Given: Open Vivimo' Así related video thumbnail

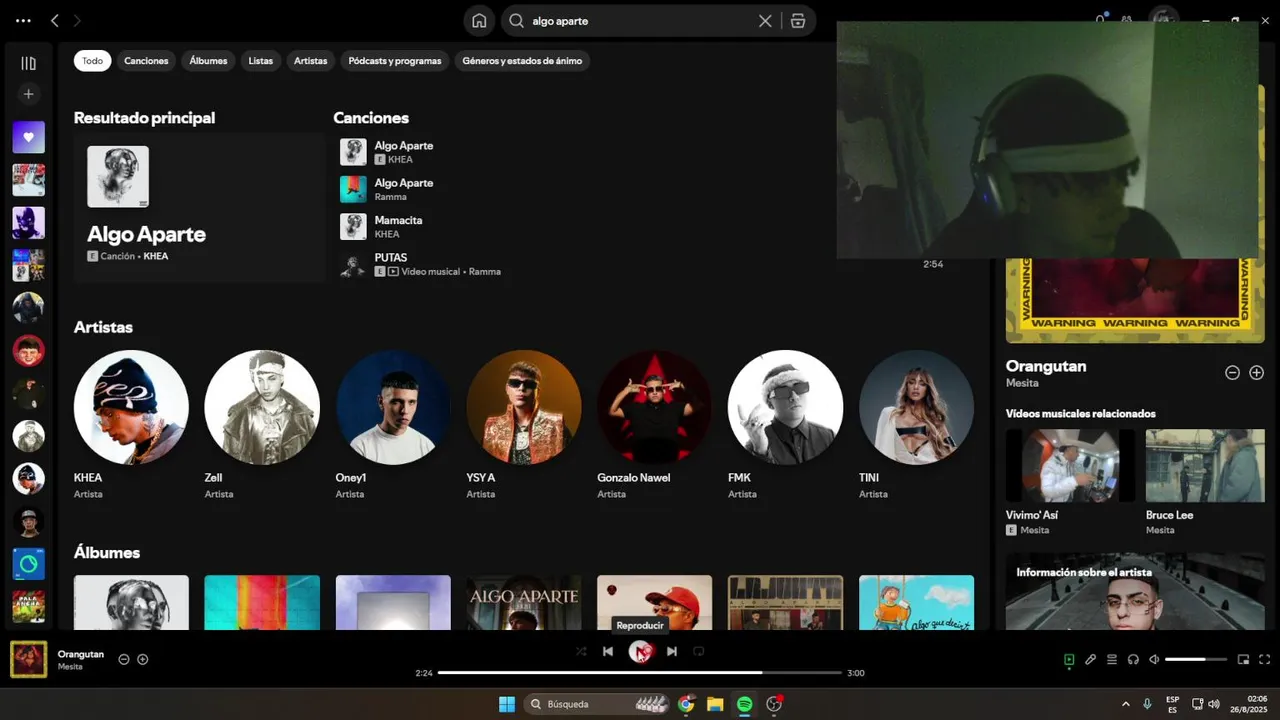Looking at the screenshot, I should point(1070,465).
